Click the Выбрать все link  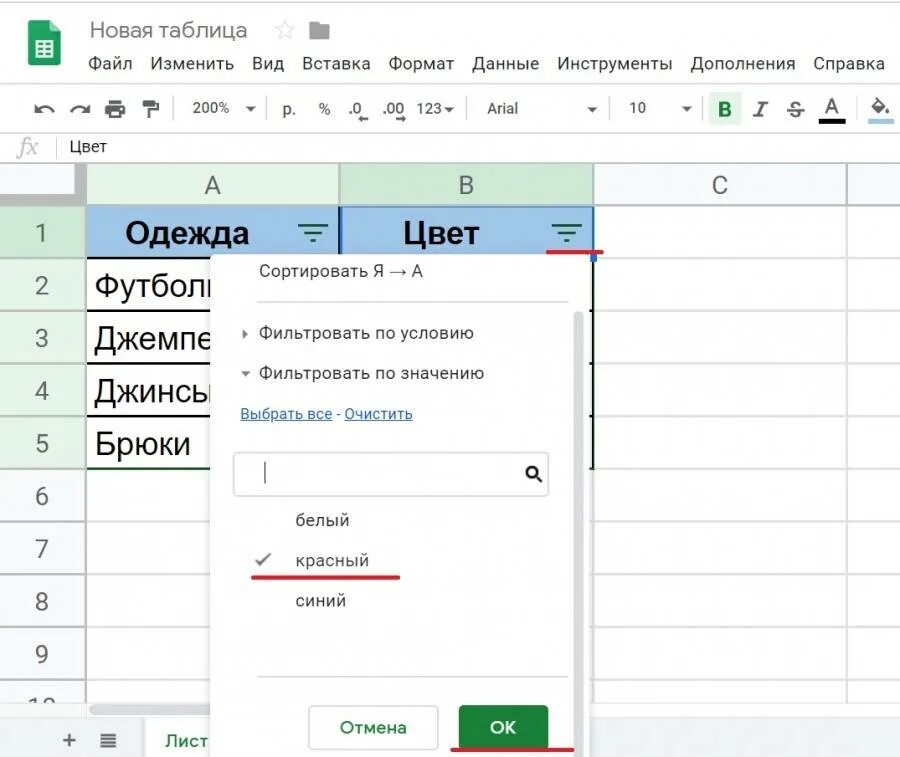click(x=286, y=414)
